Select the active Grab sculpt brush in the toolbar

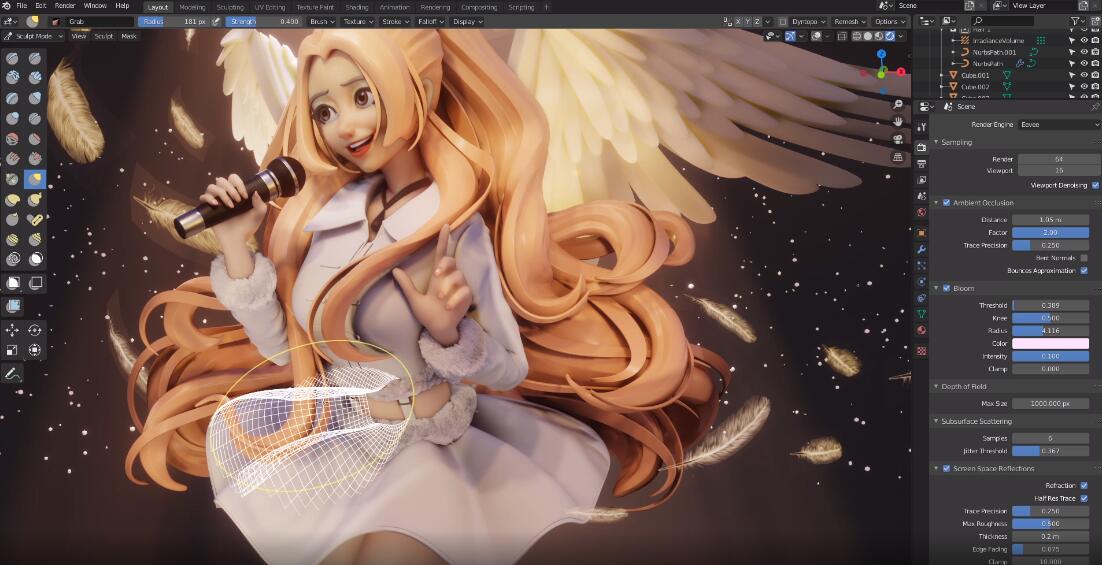(34, 179)
